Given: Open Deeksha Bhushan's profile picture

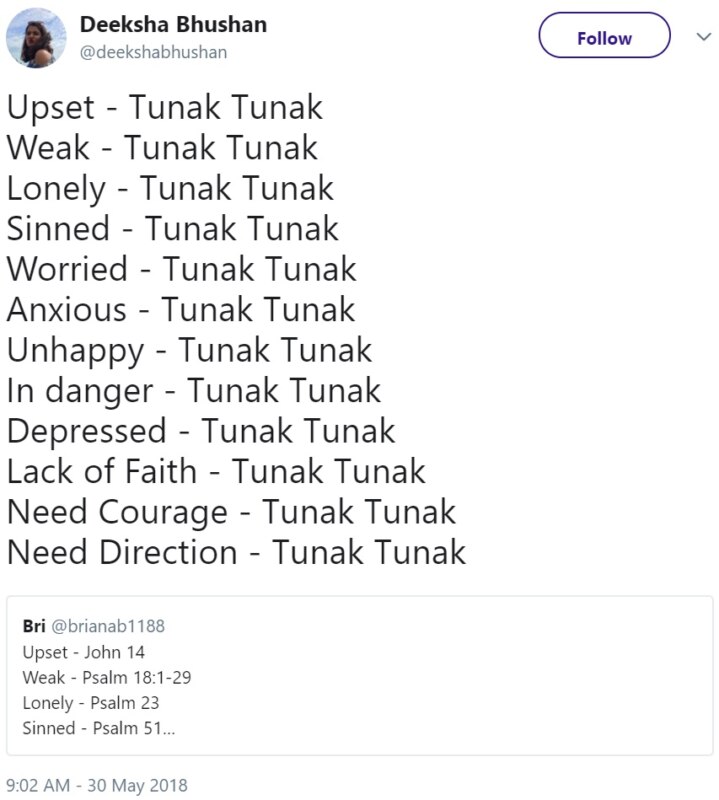Looking at the screenshot, I should (x=36, y=38).
